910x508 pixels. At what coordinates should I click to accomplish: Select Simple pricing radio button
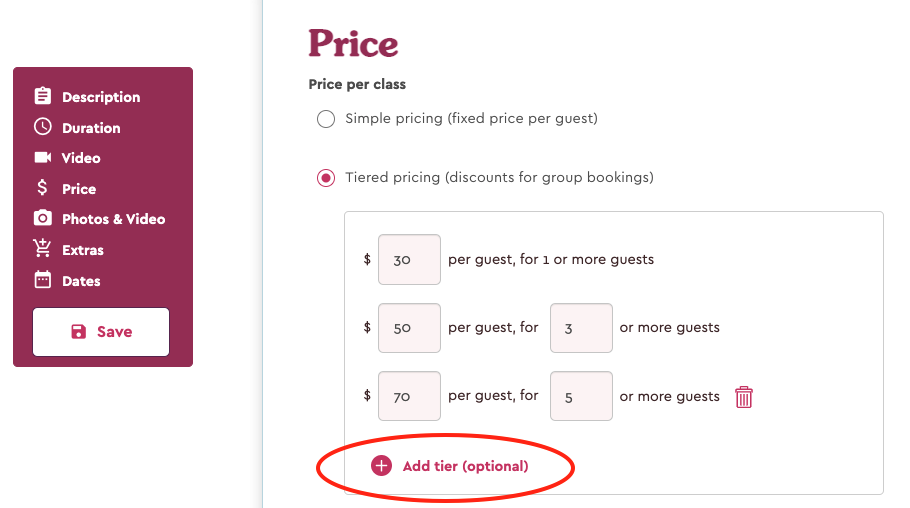[326, 119]
